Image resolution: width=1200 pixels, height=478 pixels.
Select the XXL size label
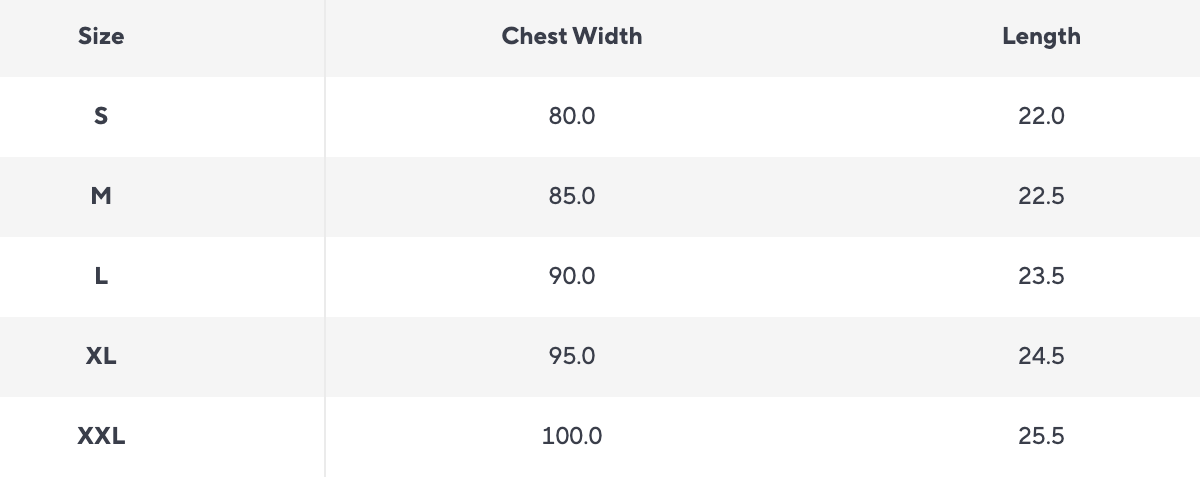point(101,436)
